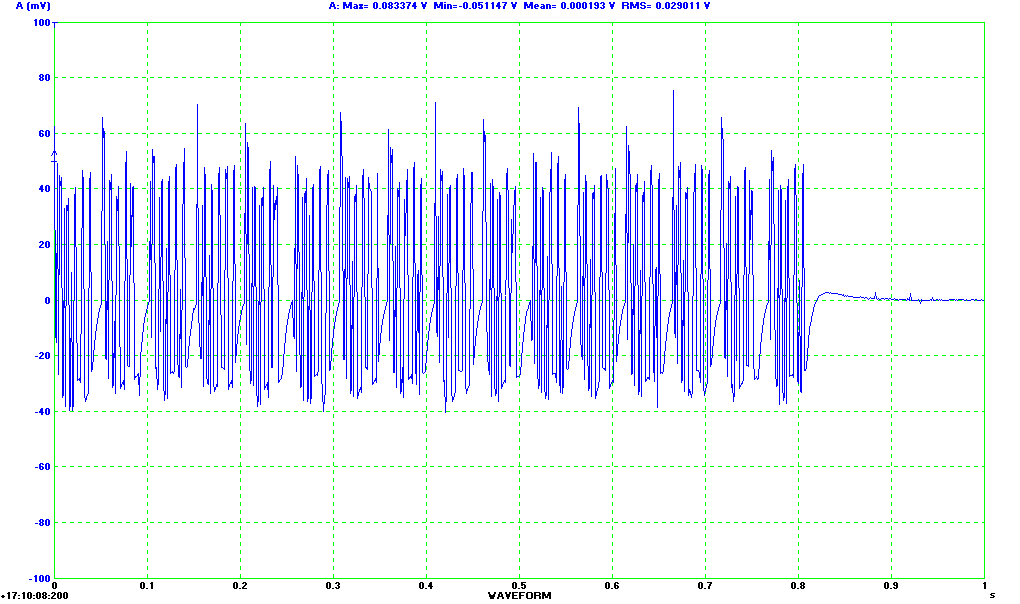Image resolution: width=1020 pixels, height=604 pixels.
Task: Click the Mean= 0.000193 V reading
Action: tap(569, 6)
